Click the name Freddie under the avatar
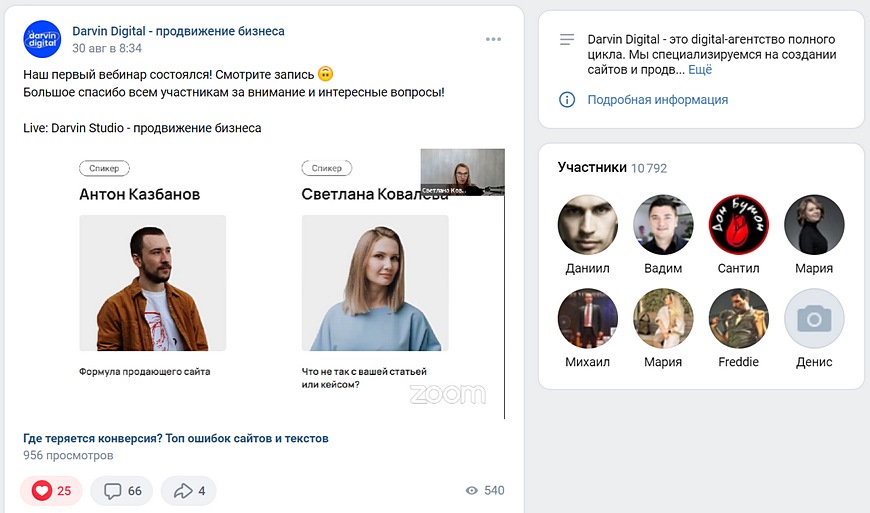The width and height of the screenshot is (870, 513). click(739, 362)
